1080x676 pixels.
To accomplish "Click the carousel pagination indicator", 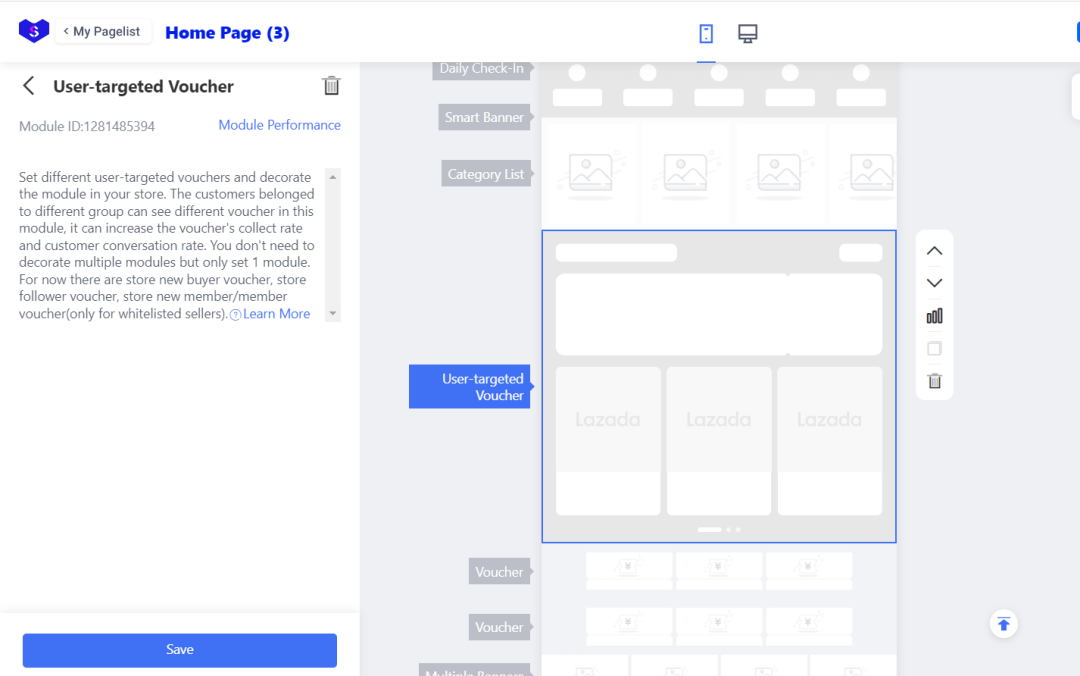I will point(718,529).
